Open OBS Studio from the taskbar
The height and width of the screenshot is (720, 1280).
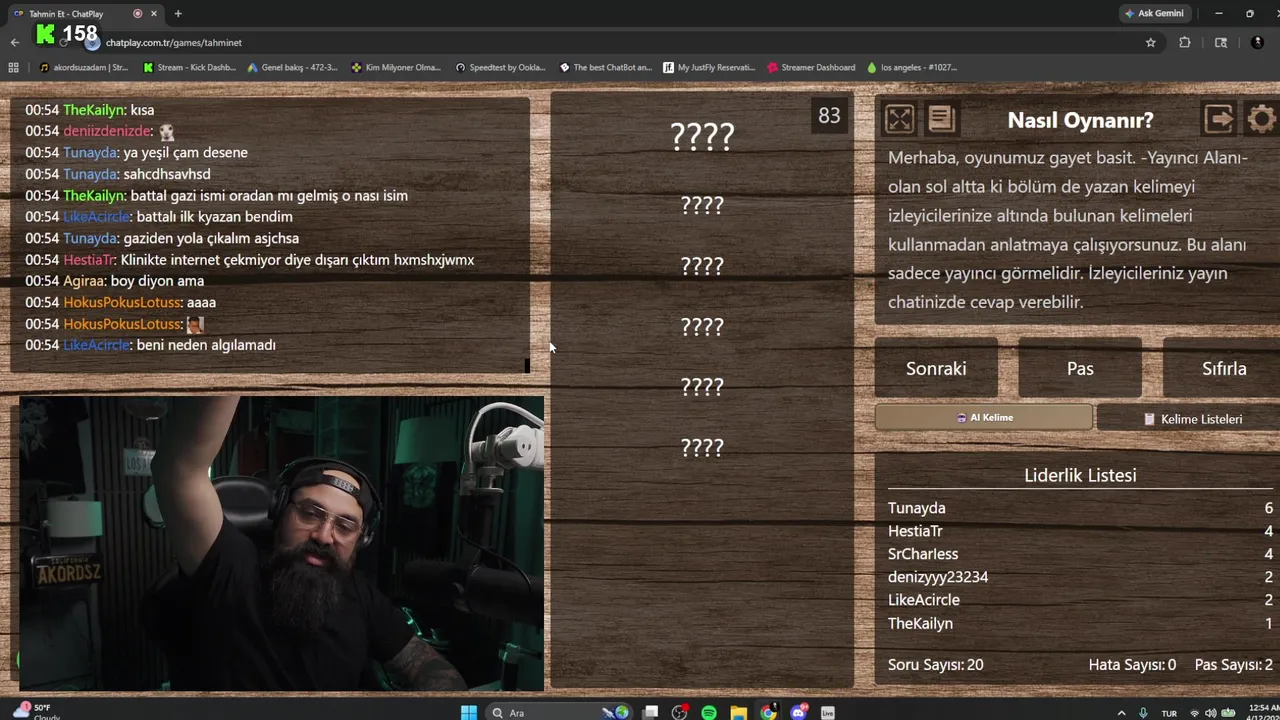pyautogui.click(x=679, y=712)
